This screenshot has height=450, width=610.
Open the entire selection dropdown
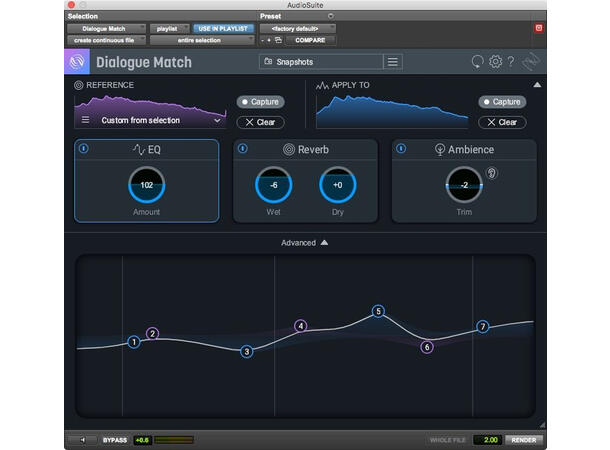pos(202,40)
